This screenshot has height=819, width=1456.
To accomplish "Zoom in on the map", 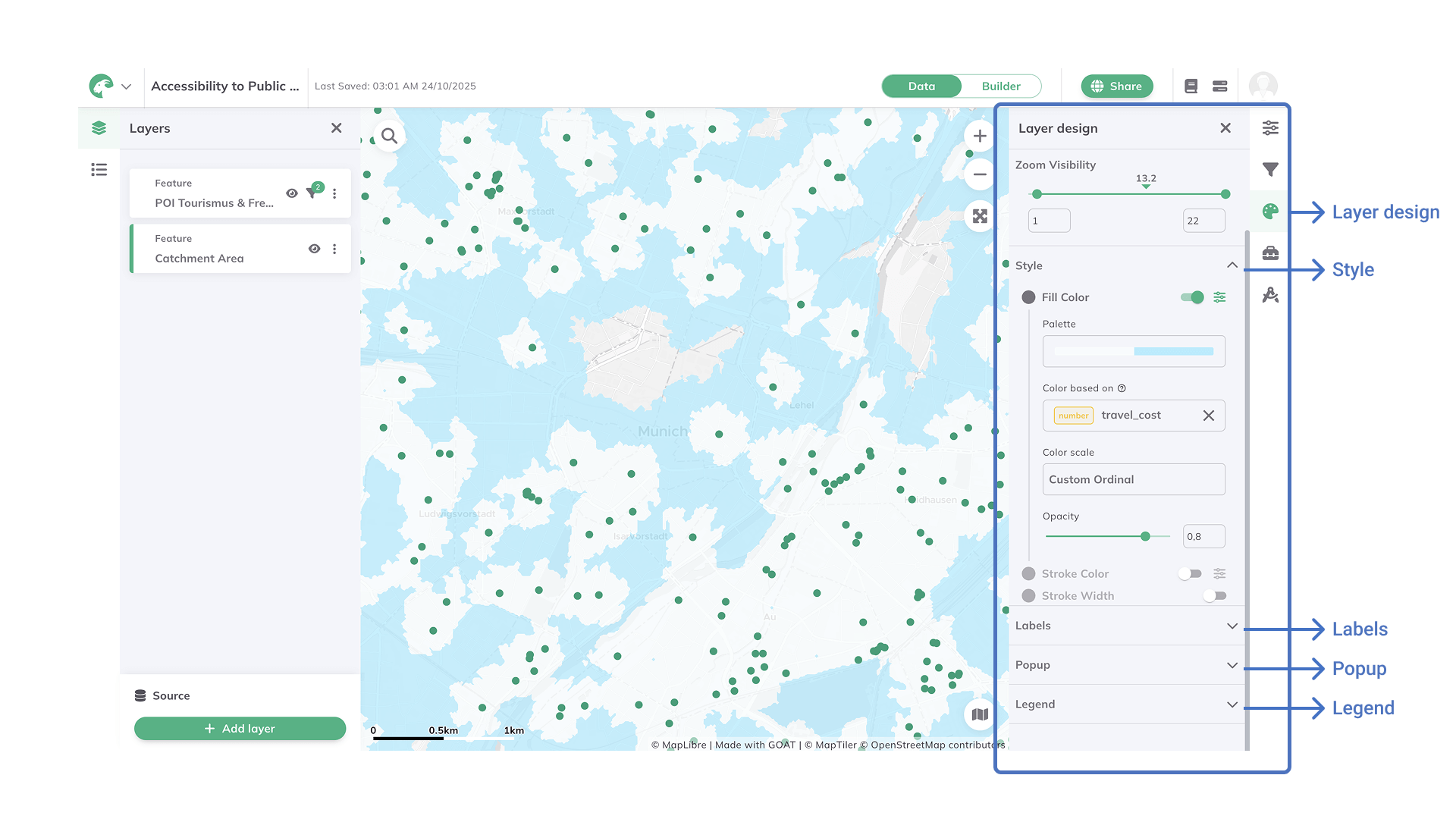I will [x=980, y=136].
